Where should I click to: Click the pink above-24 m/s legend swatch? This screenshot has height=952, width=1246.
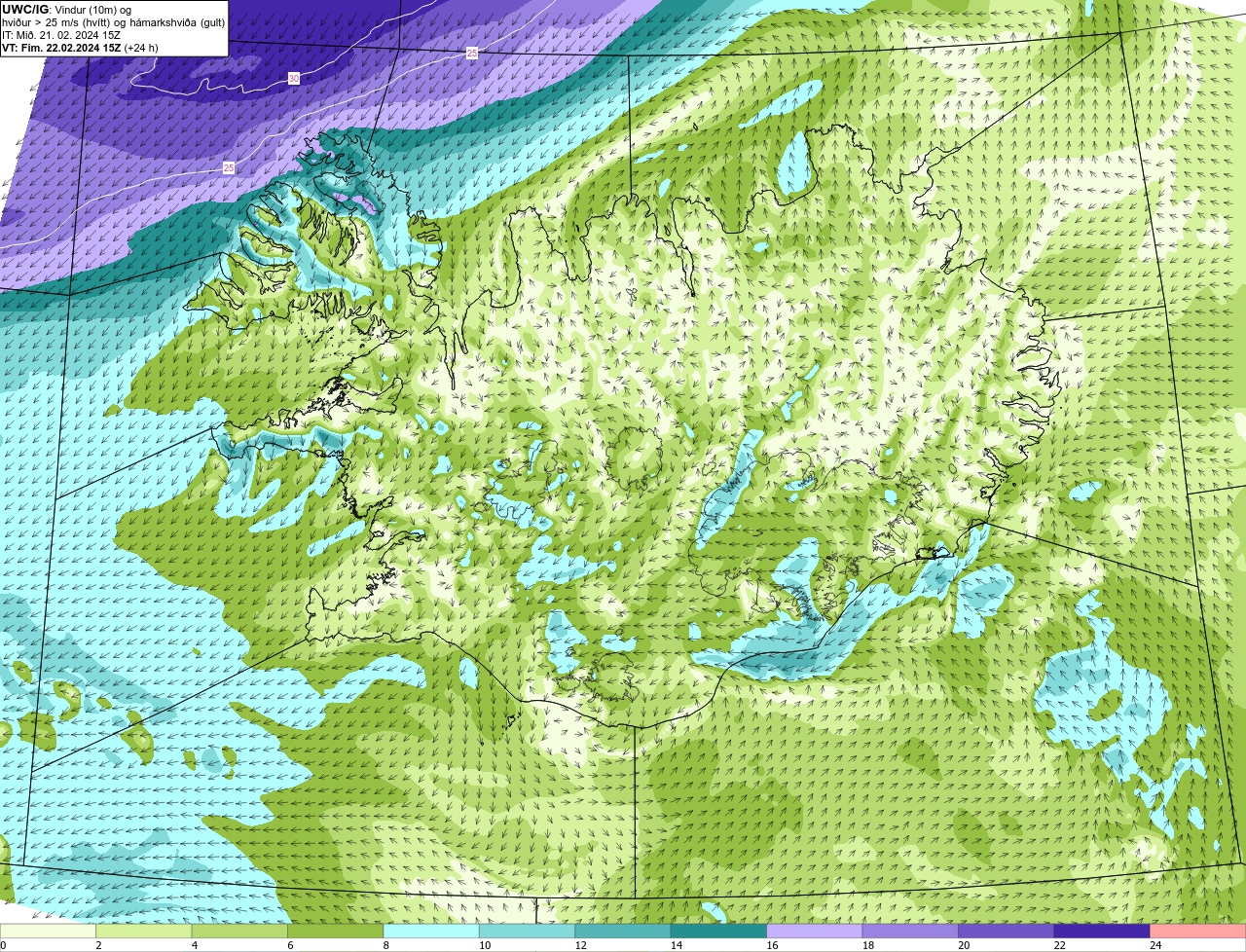[x=1198, y=931]
